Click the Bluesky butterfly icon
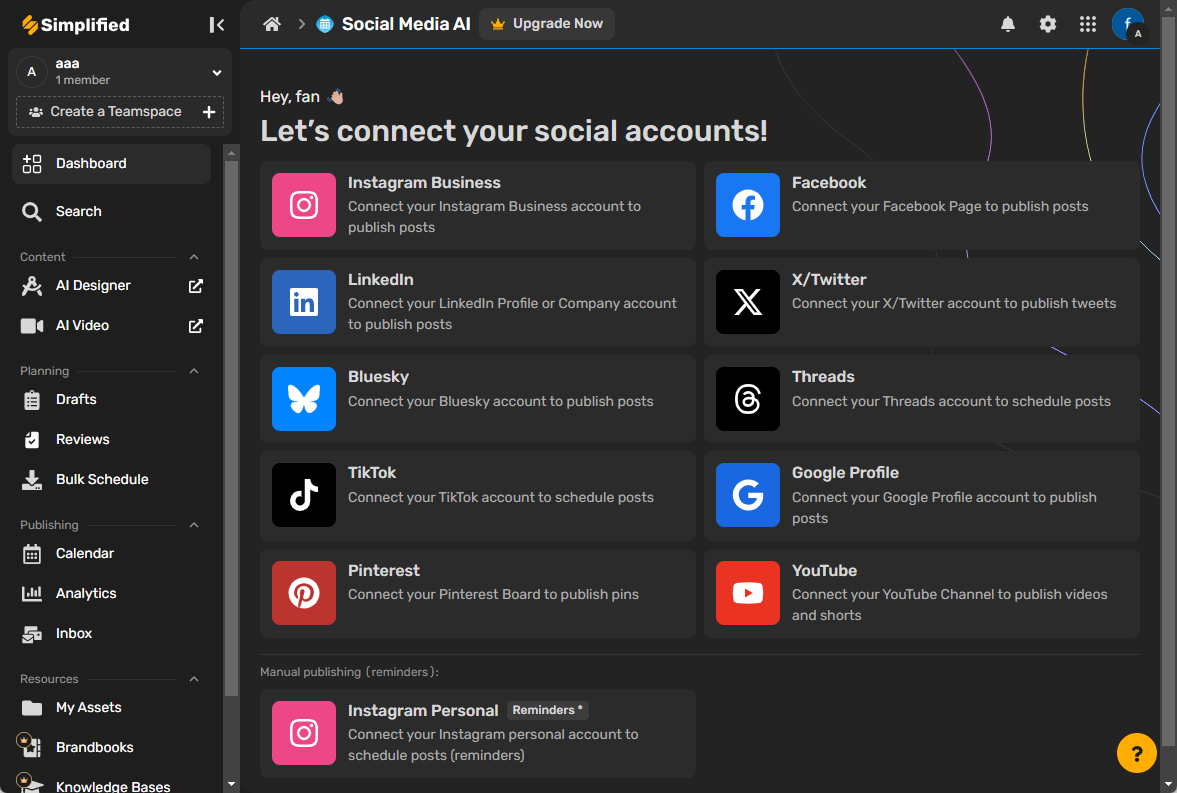Viewport: 1177px width, 793px height. pyautogui.click(x=303, y=399)
